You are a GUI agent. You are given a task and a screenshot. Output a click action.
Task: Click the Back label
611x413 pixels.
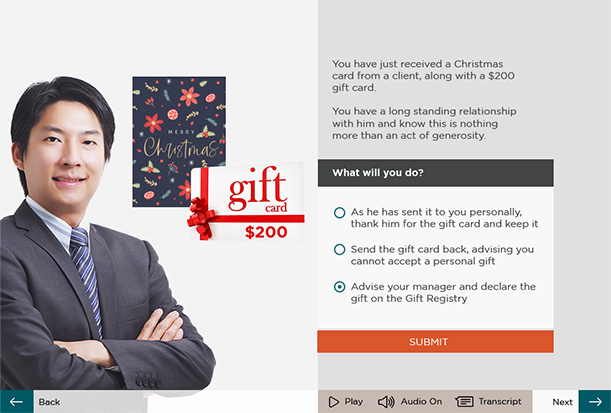tap(49, 402)
